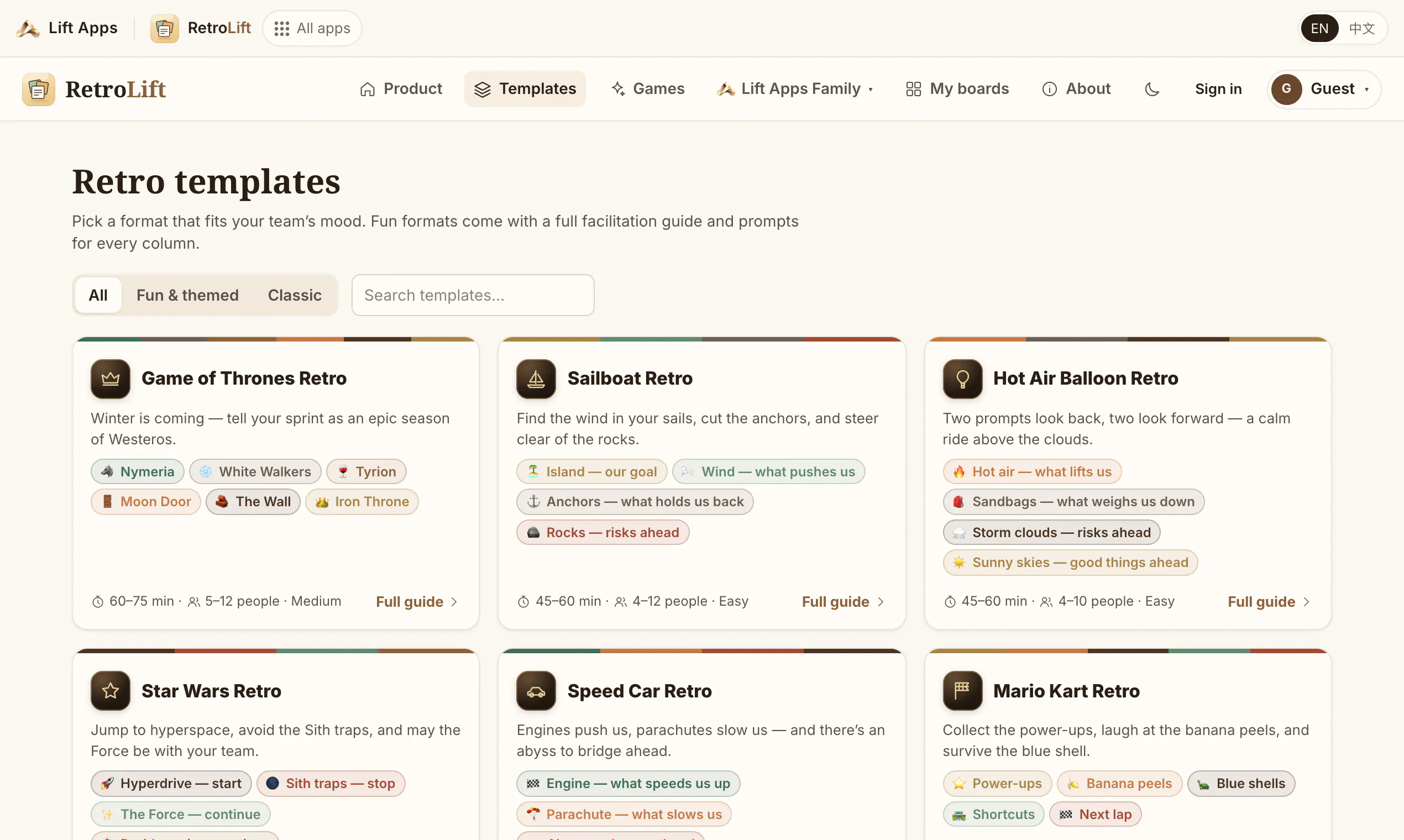Click the Rocks — risks ahead tag
This screenshot has height=840, width=1404.
603,533
